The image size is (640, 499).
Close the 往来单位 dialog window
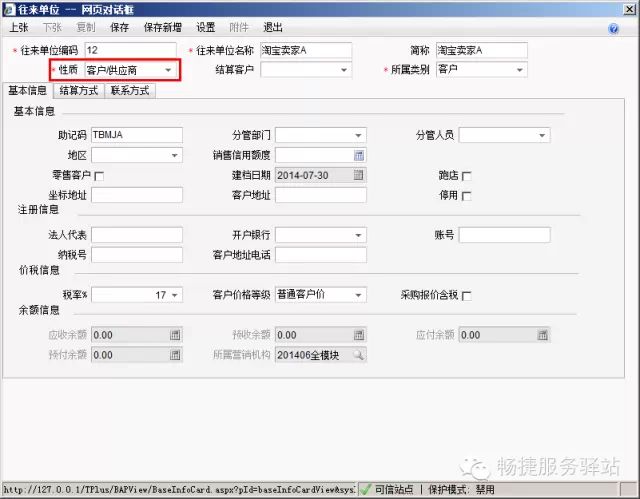[630, 9]
